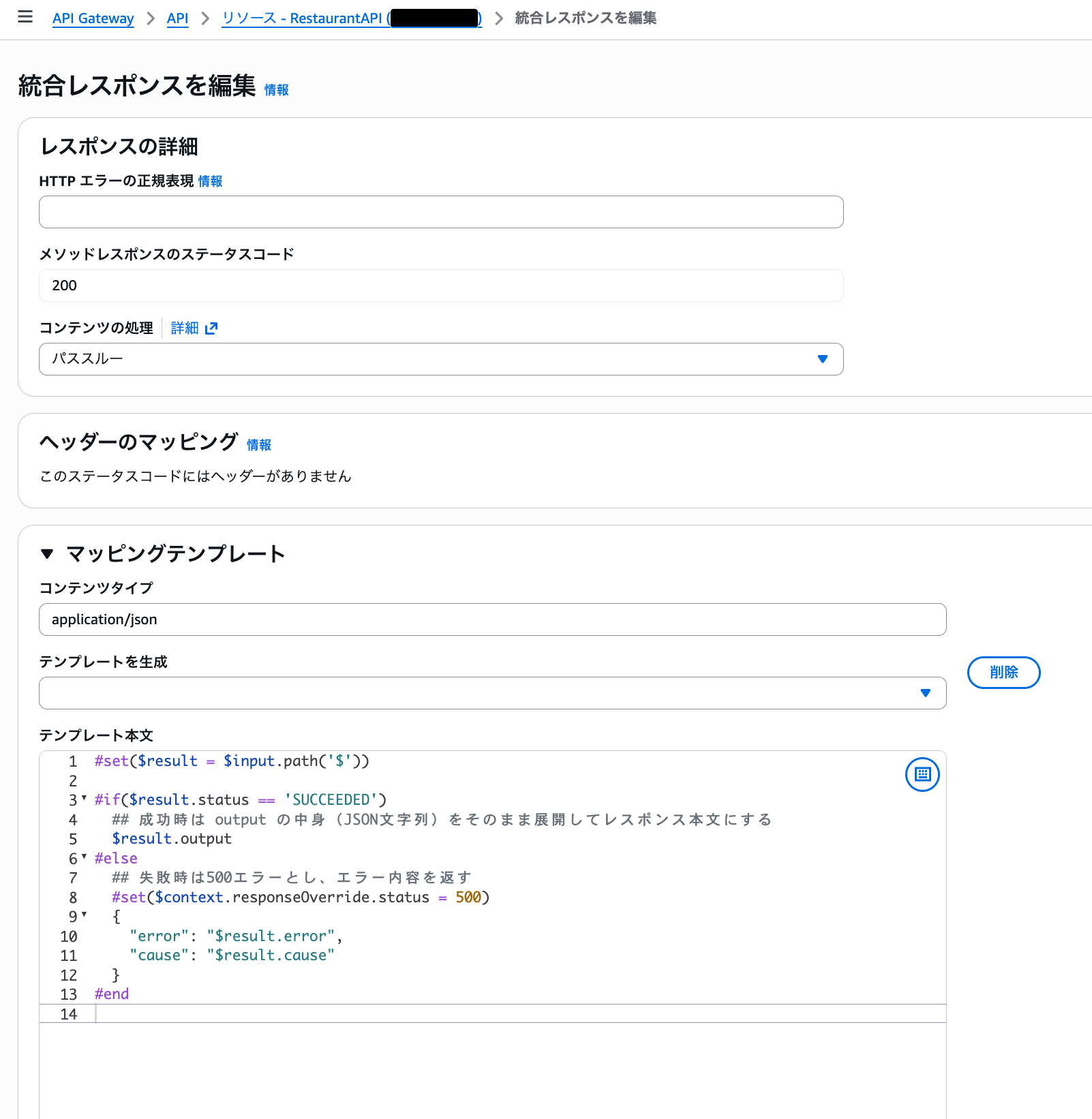Collapse the #if block using its fold arrow

coord(83,799)
